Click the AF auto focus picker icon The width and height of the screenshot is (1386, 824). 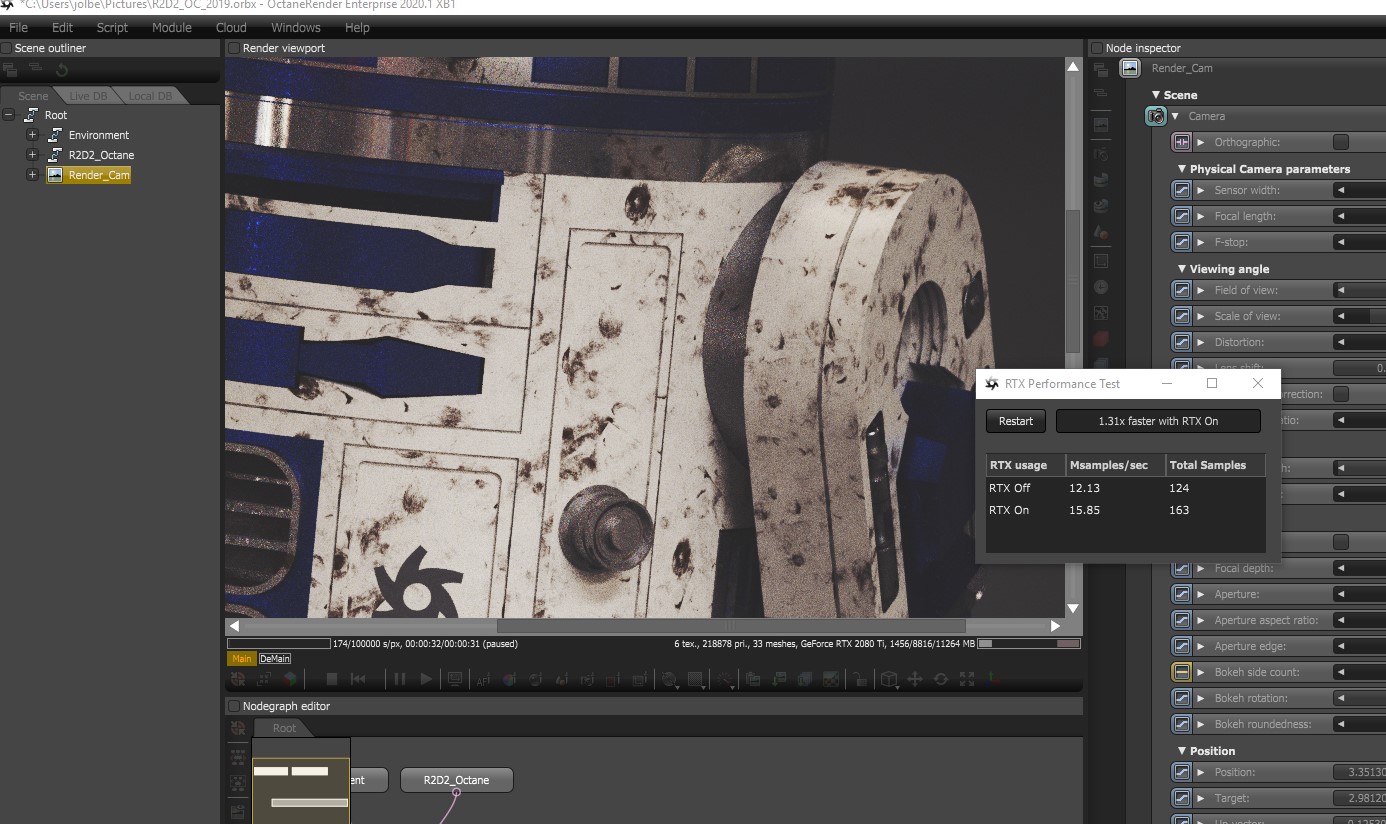[483, 680]
